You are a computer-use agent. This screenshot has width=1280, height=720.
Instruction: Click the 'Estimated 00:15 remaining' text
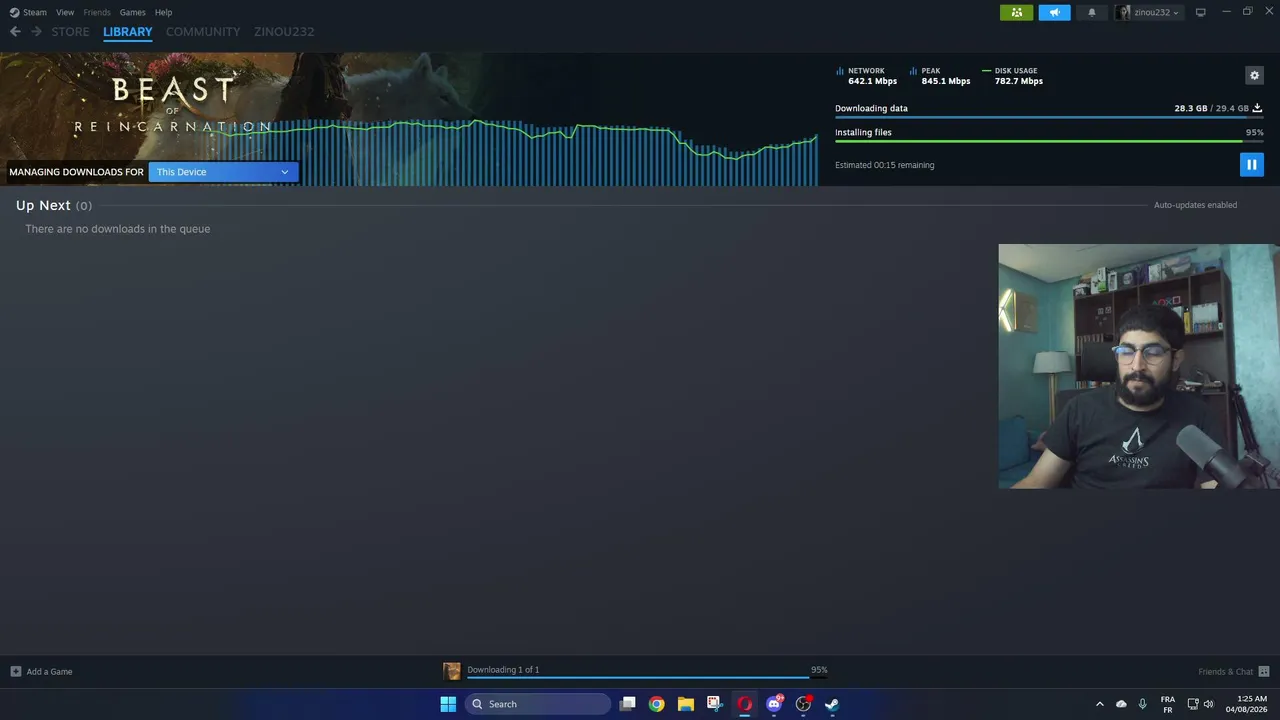(884, 165)
